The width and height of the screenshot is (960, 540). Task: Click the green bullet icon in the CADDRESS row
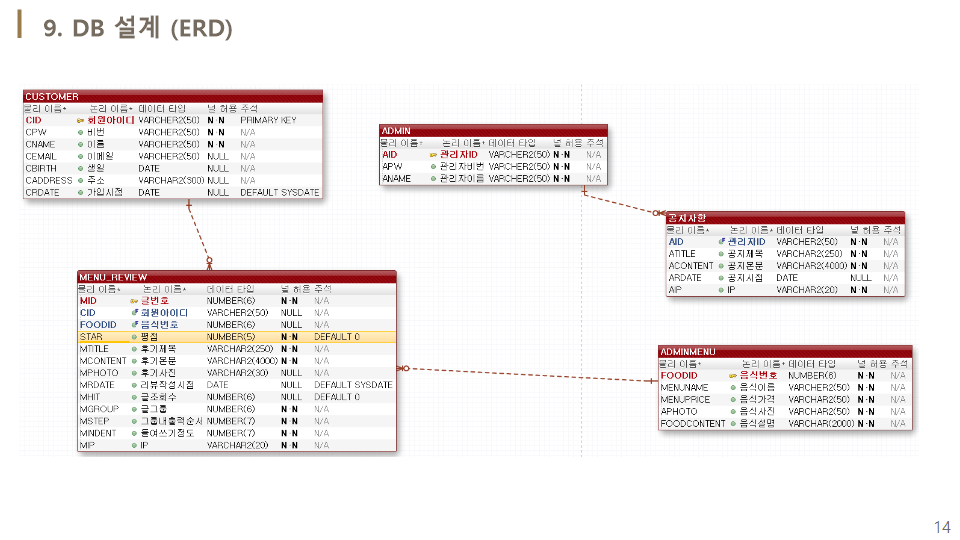click(80, 181)
